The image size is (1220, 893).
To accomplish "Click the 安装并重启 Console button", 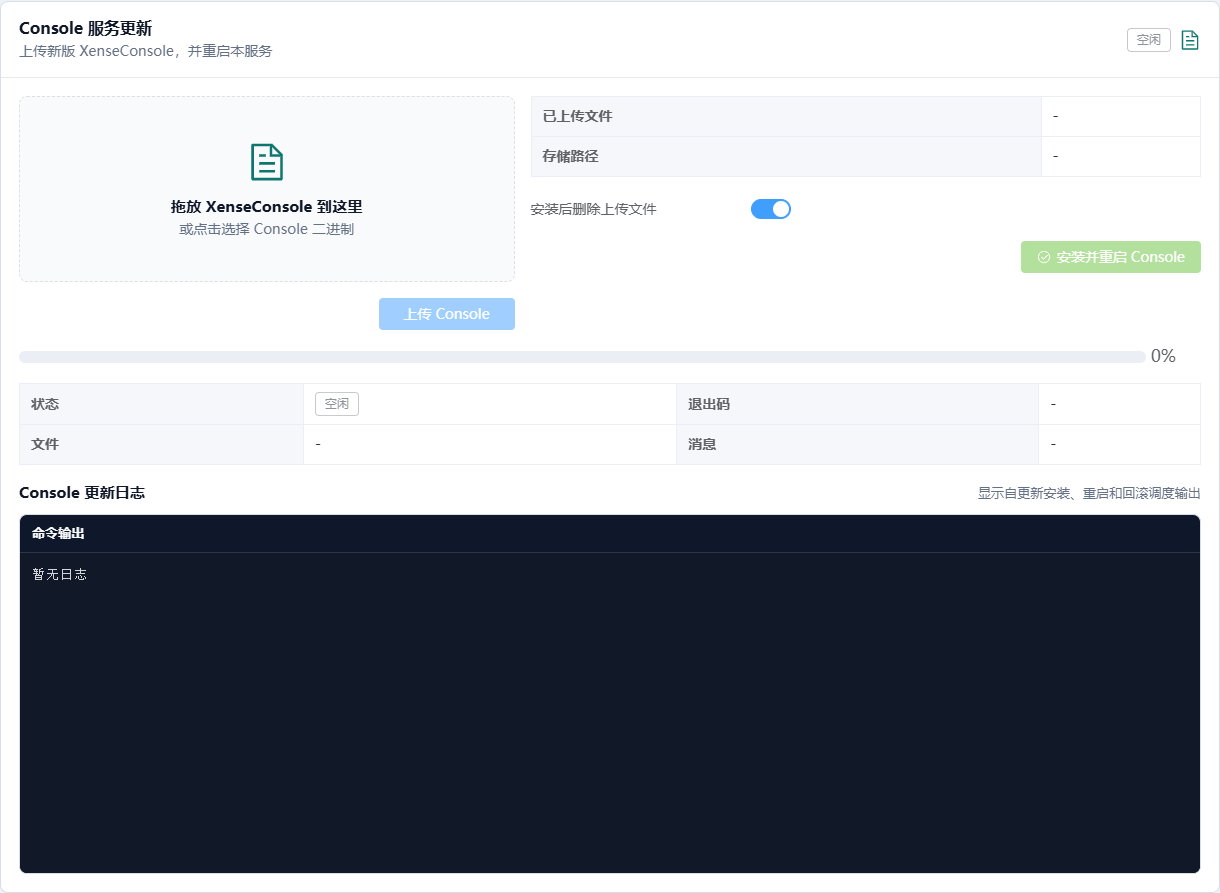I will click(x=1111, y=257).
